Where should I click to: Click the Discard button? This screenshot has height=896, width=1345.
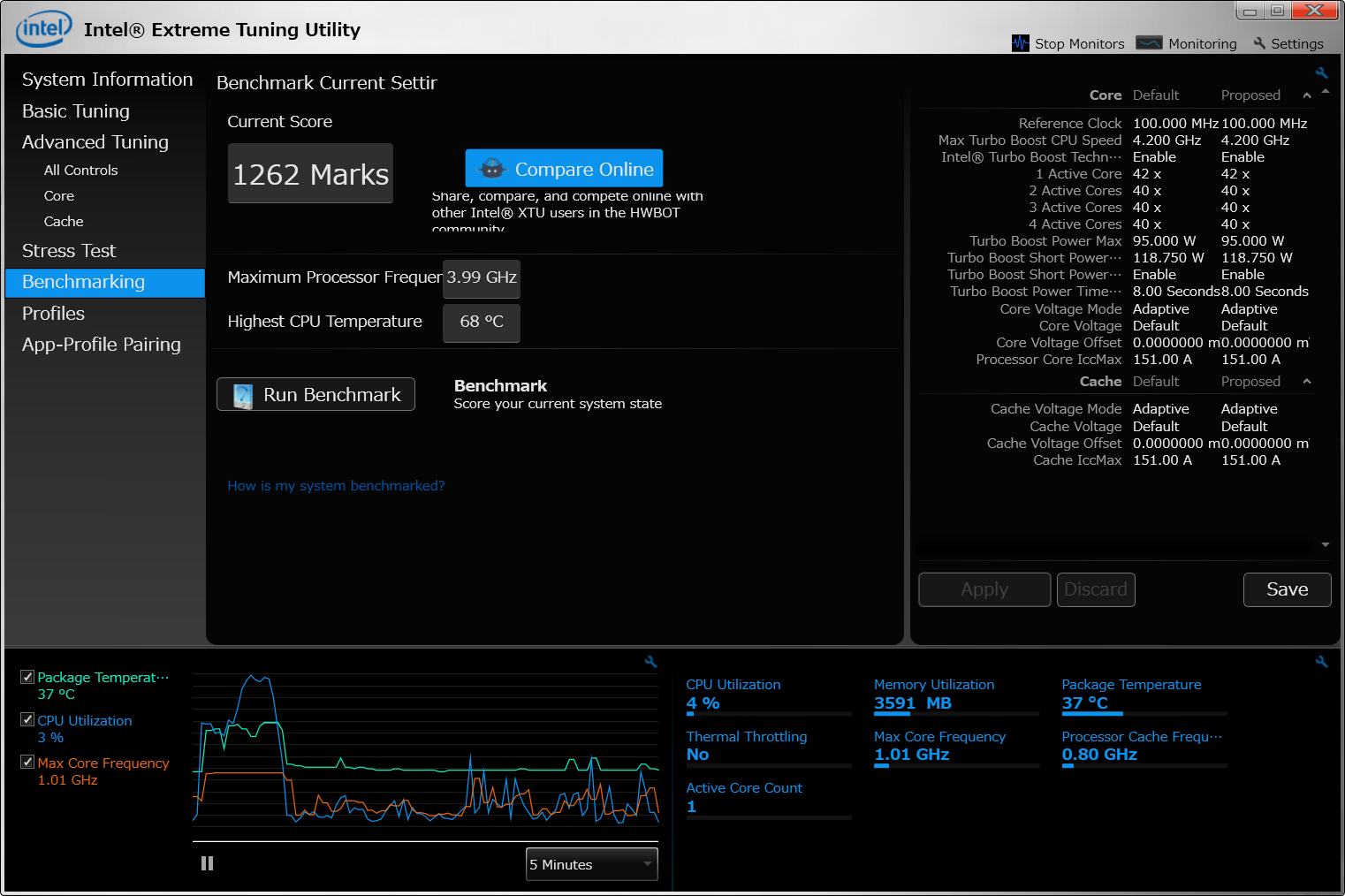[1096, 589]
